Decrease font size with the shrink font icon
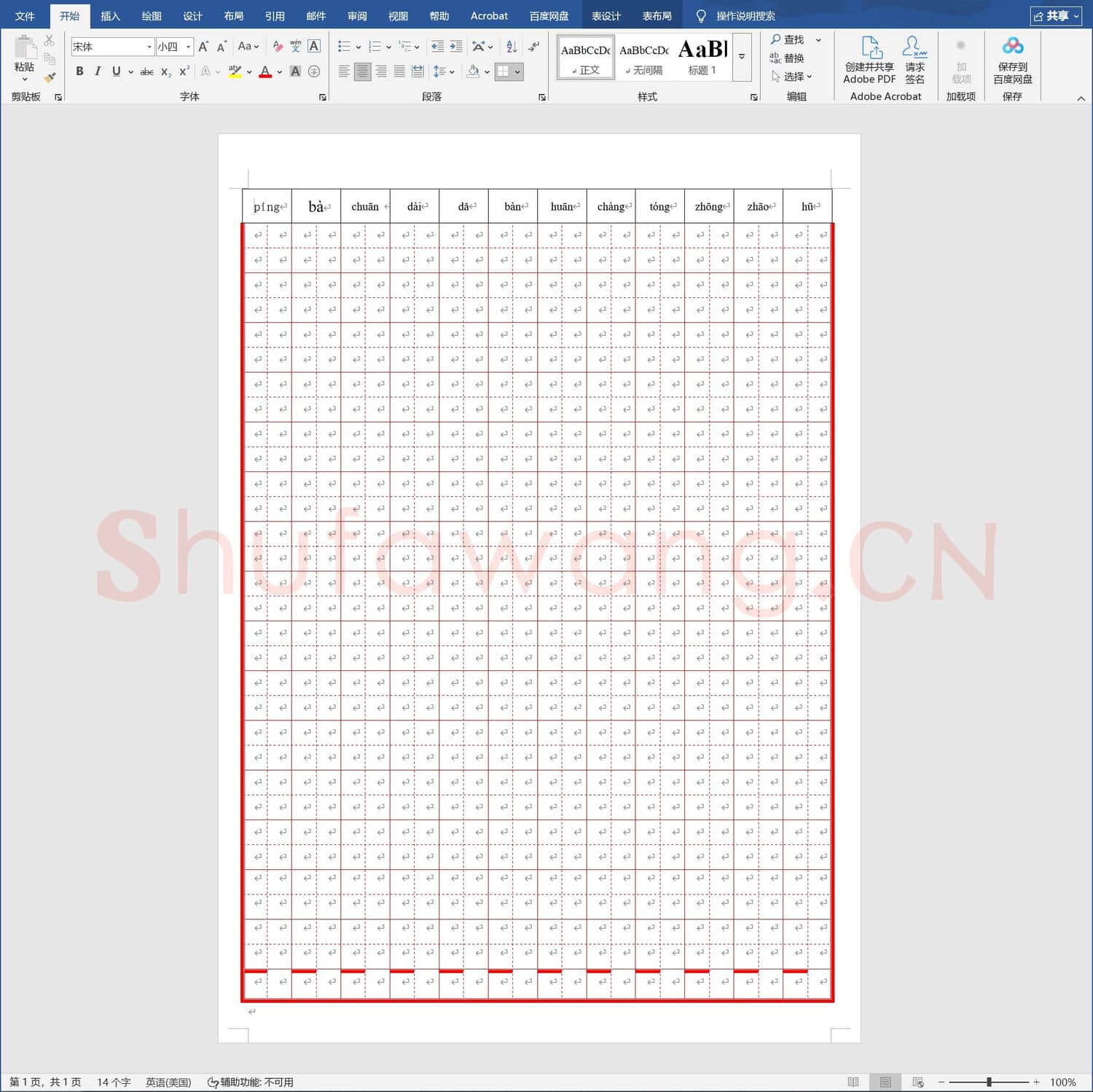The height and width of the screenshot is (1092, 1093). (x=222, y=47)
